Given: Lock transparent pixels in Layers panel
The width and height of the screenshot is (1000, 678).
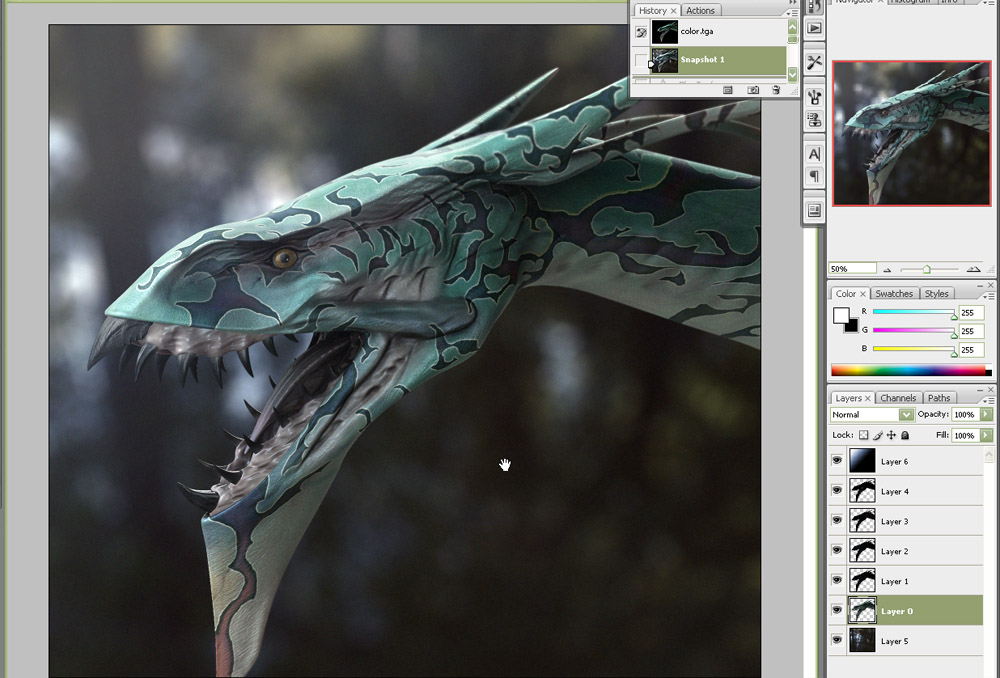Looking at the screenshot, I should pyautogui.click(x=863, y=435).
